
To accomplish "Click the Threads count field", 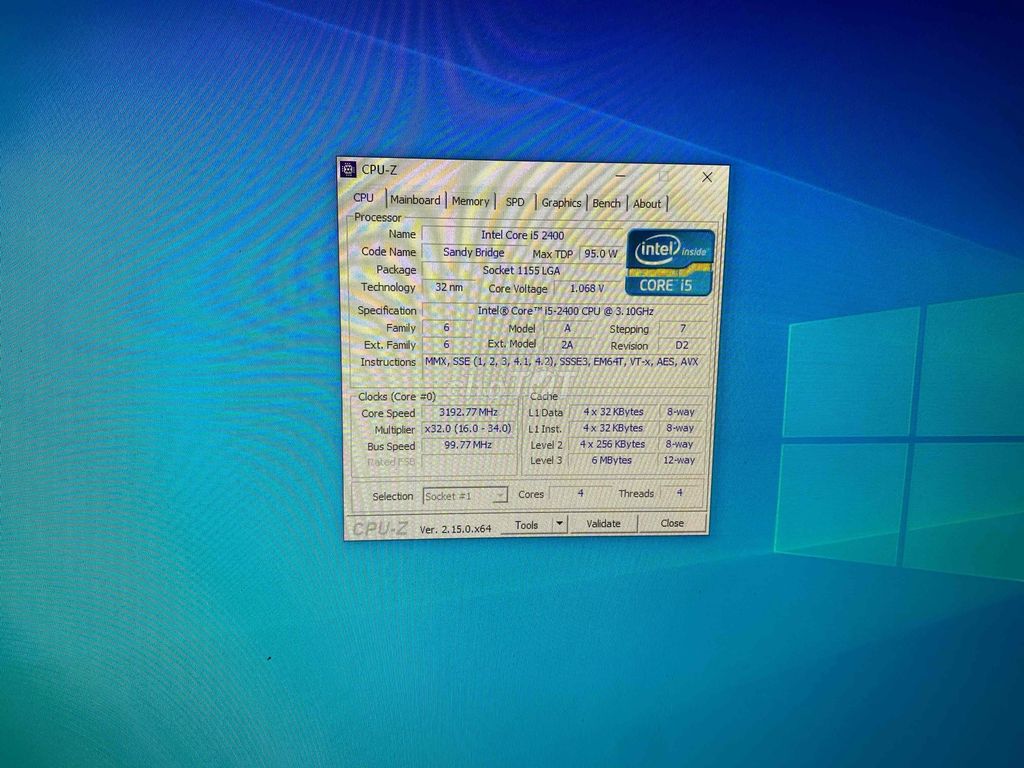I will click(x=680, y=493).
